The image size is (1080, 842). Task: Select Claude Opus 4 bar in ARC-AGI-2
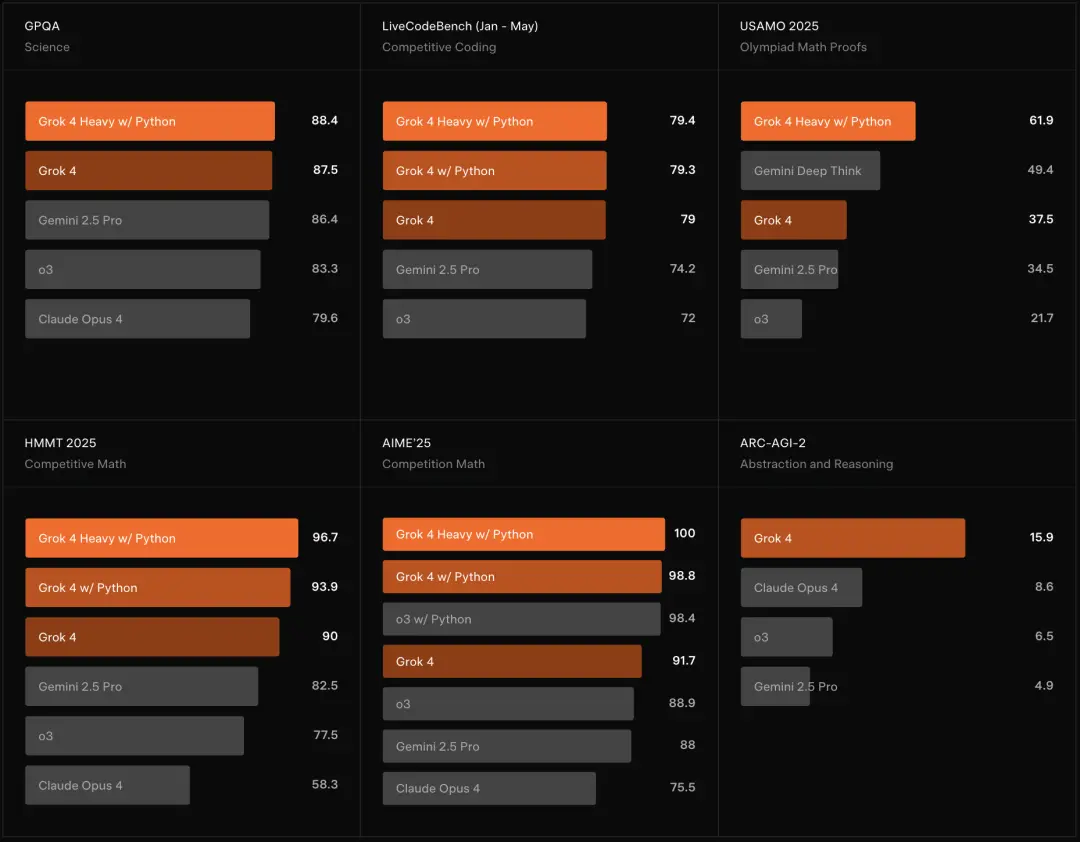(801, 588)
